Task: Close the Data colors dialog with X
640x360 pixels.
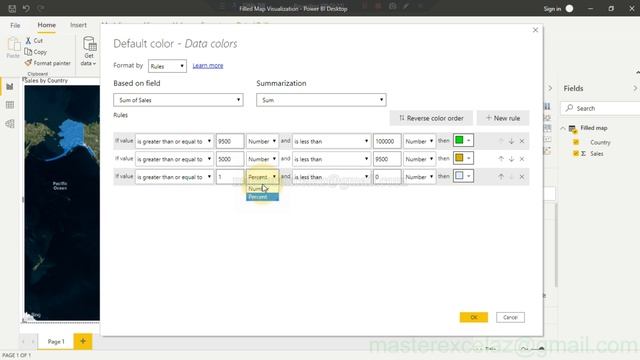Action: [x=536, y=30]
